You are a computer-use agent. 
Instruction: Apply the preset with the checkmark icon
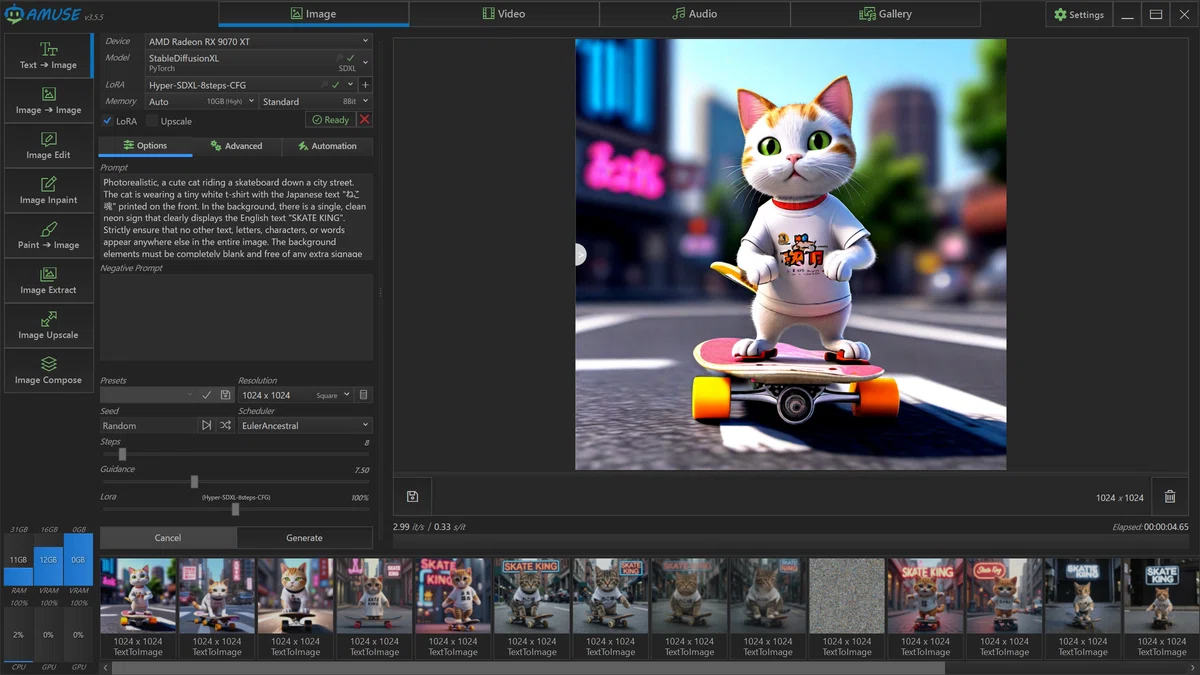(207, 395)
